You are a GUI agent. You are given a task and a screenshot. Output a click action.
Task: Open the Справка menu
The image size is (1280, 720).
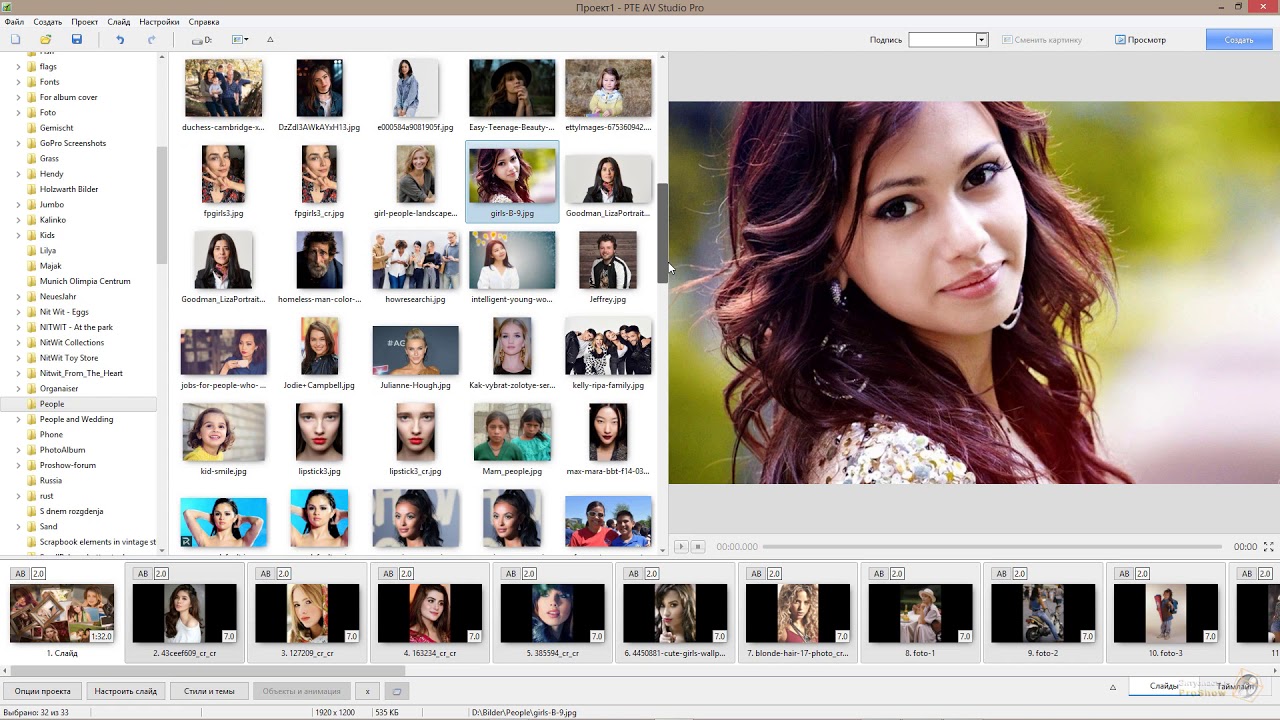[204, 22]
